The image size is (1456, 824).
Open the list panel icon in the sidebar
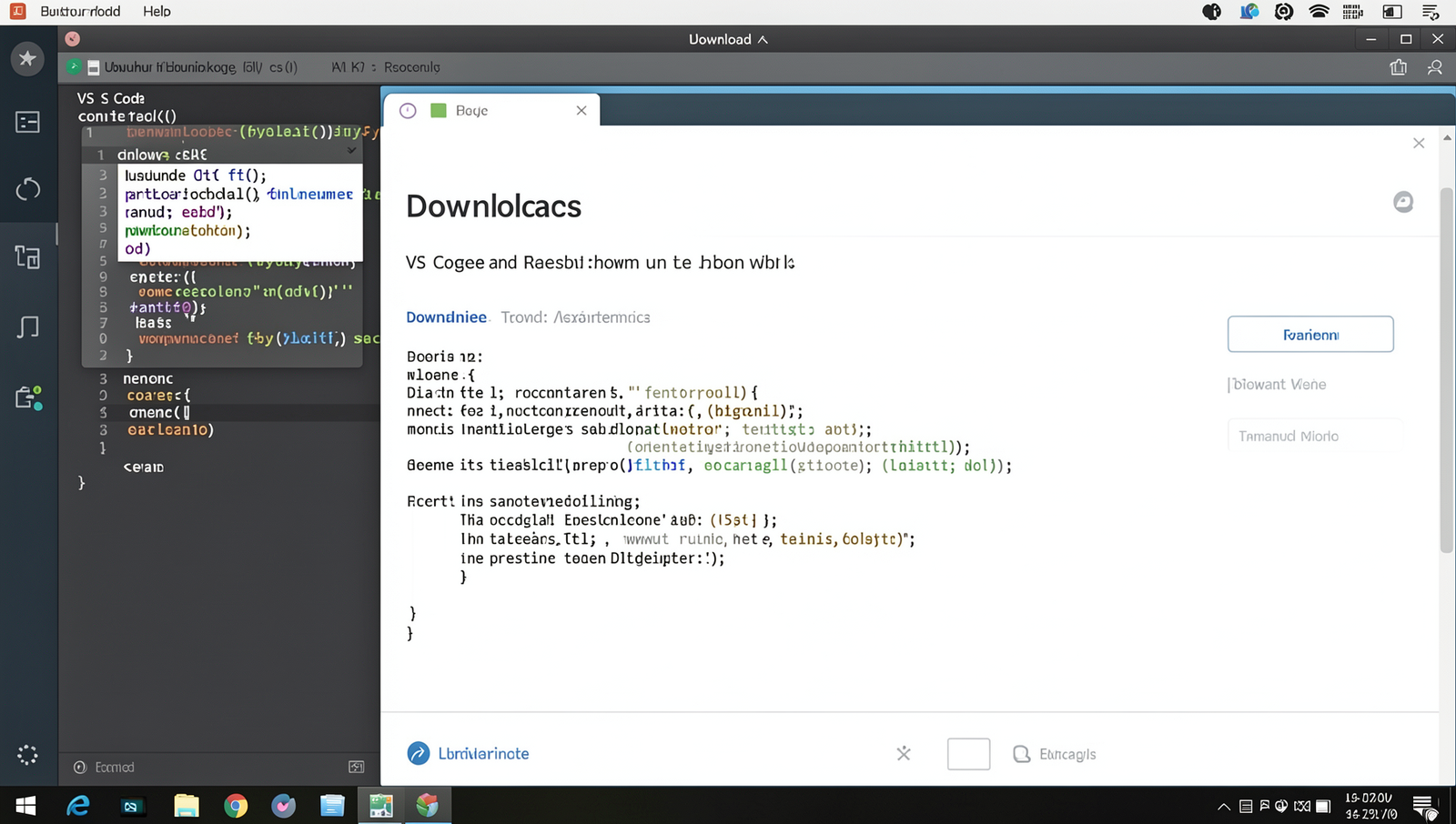tap(27, 122)
